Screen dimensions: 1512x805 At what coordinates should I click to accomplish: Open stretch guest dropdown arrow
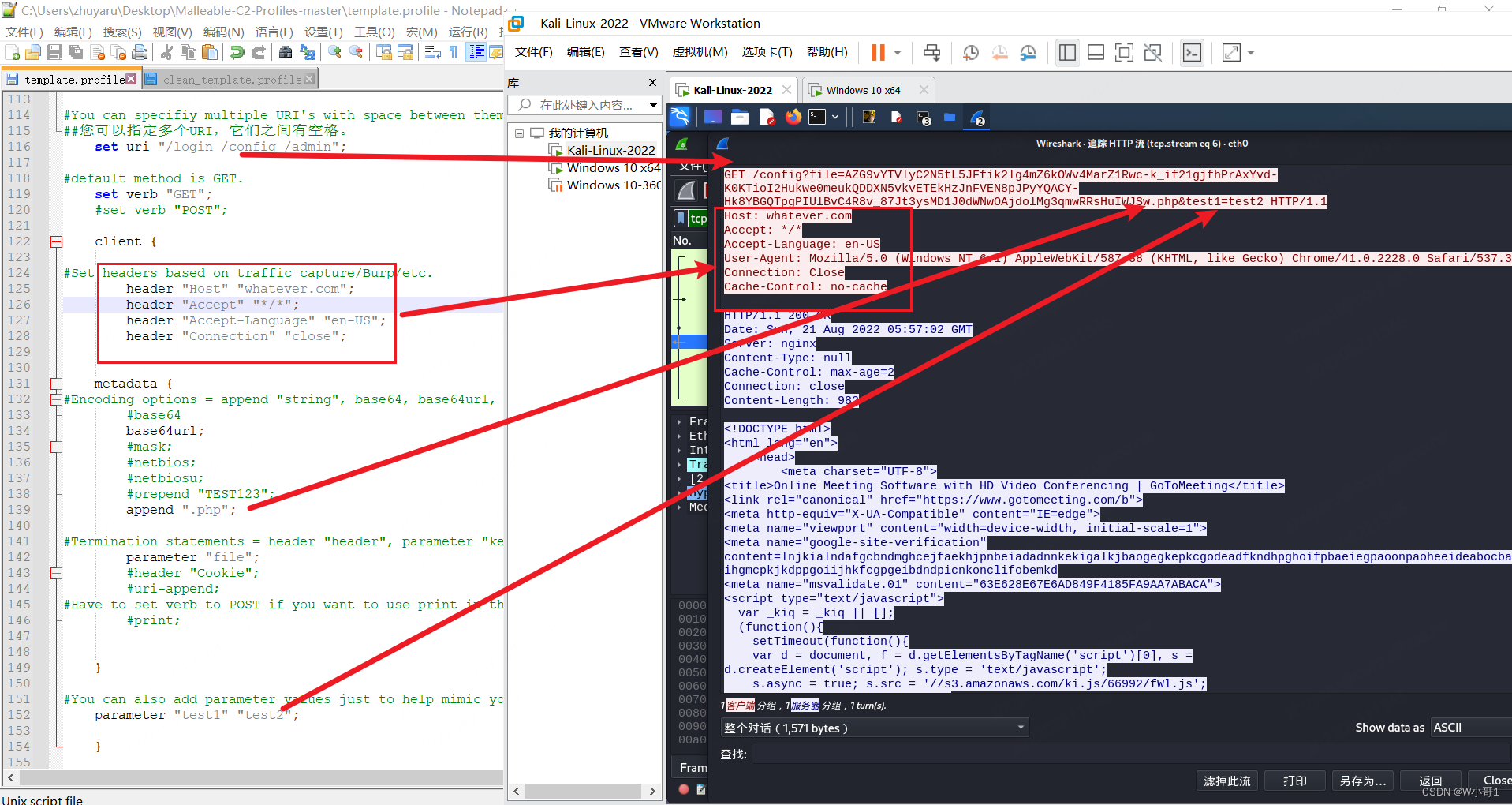click(1251, 53)
